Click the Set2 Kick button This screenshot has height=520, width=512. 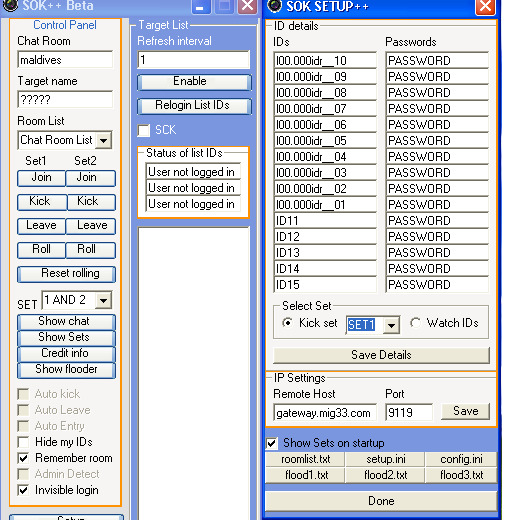click(91, 202)
